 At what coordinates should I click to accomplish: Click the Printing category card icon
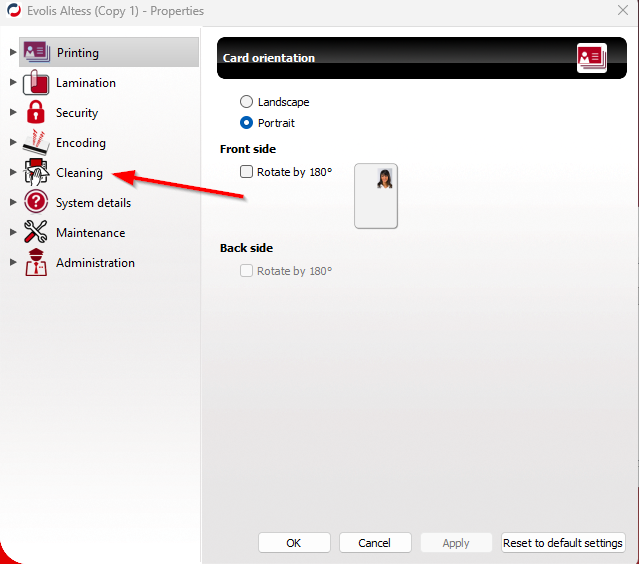pos(37,52)
